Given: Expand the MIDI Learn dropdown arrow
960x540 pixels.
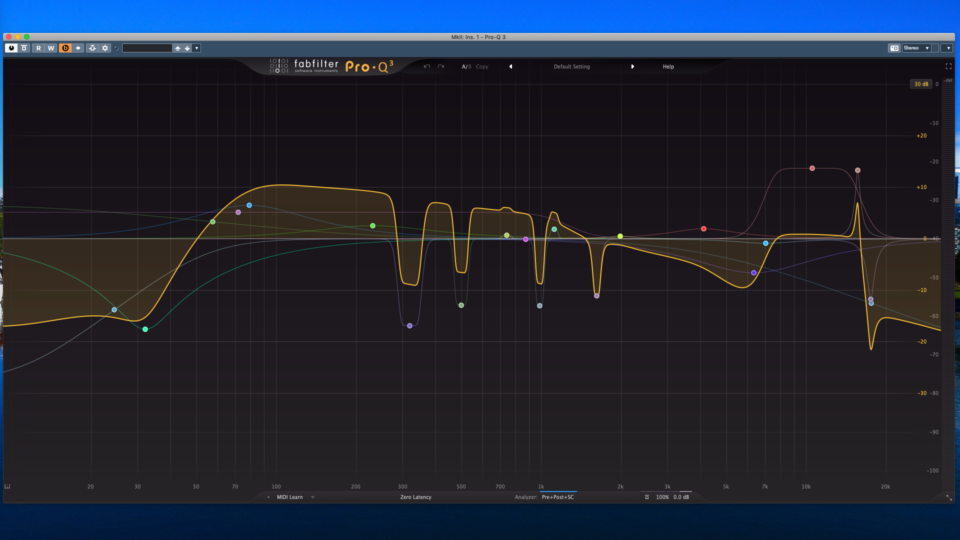Looking at the screenshot, I should point(312,497).
